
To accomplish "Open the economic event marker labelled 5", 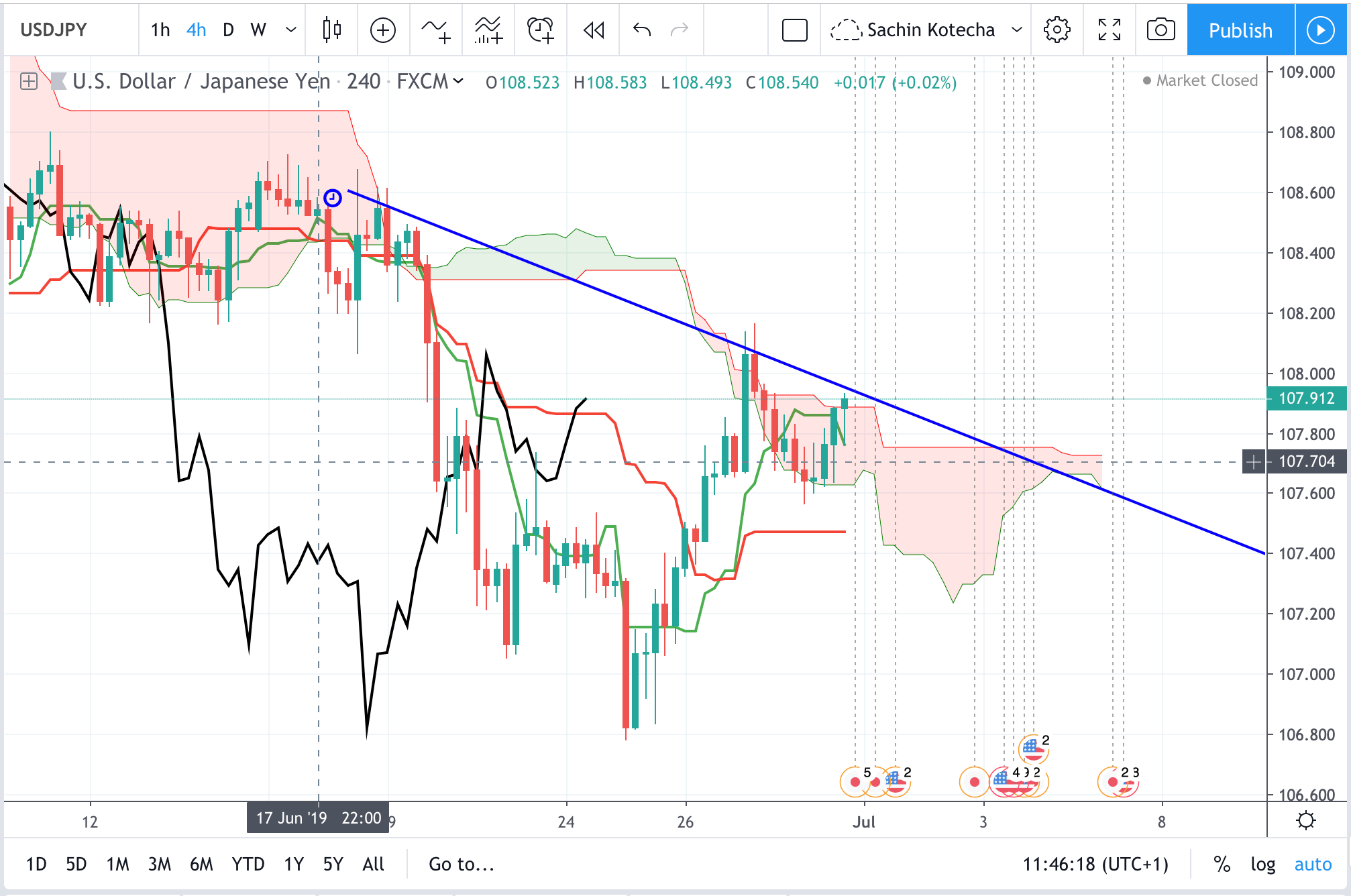I will coord(855,781).
